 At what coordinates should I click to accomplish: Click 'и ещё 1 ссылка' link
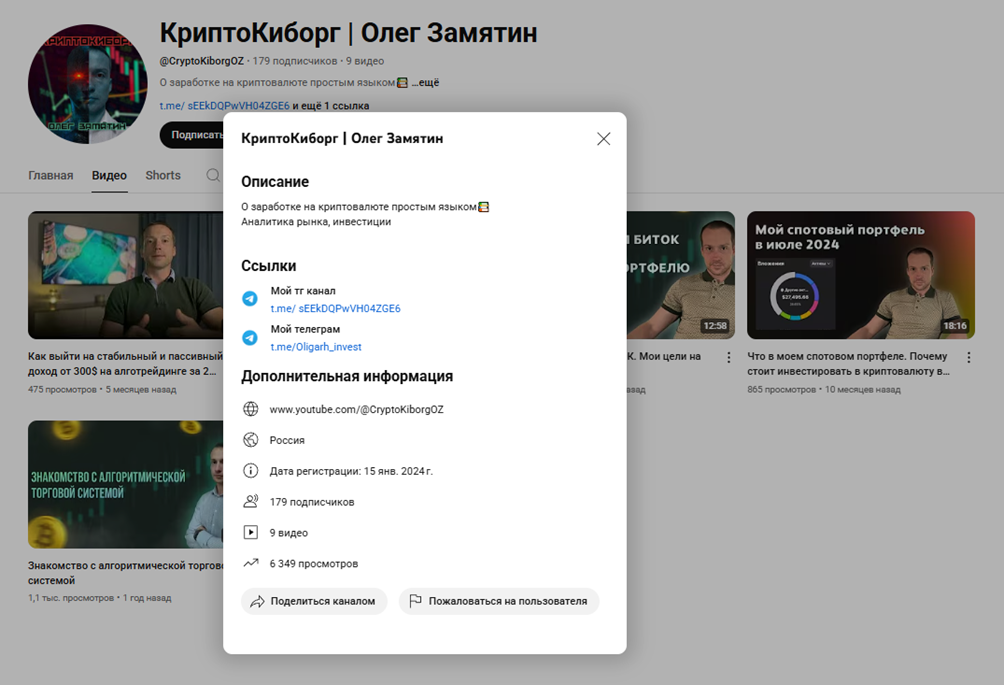pos(331,106)
